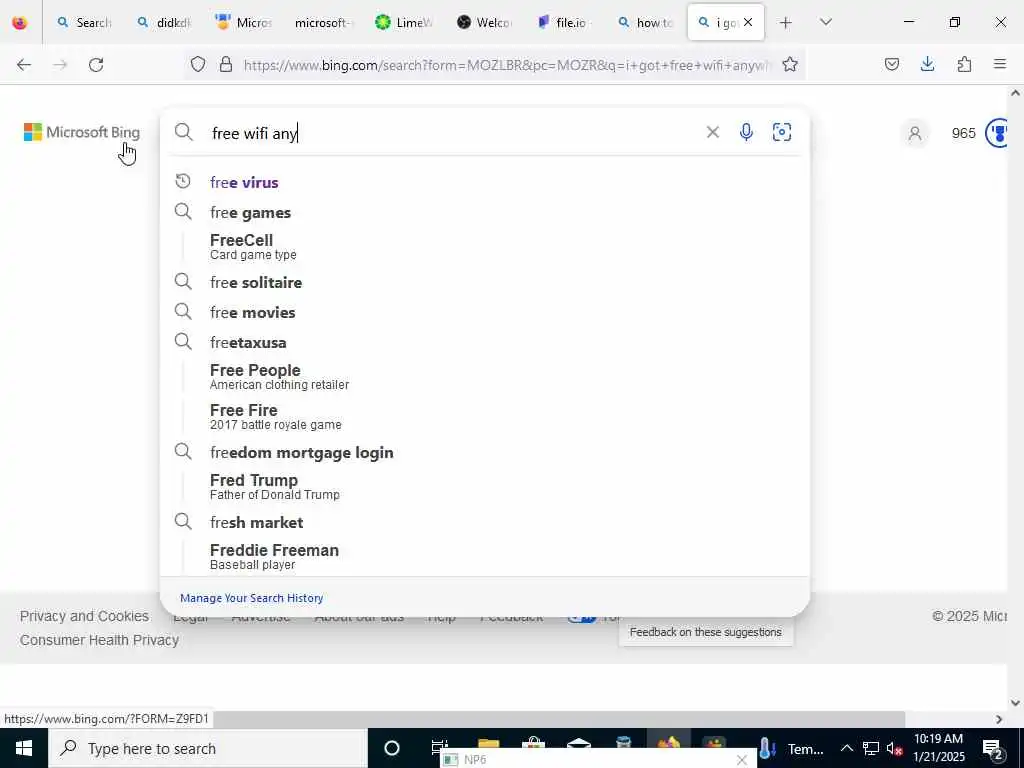This screenshot has height=768, width=1024.
Task: Switch to the first 'Search' tab
Action: coord(84,23)
